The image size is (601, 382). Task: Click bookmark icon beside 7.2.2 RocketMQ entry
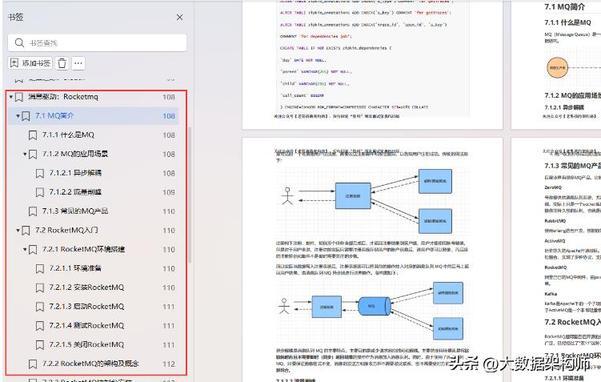(x=33, y=364)
